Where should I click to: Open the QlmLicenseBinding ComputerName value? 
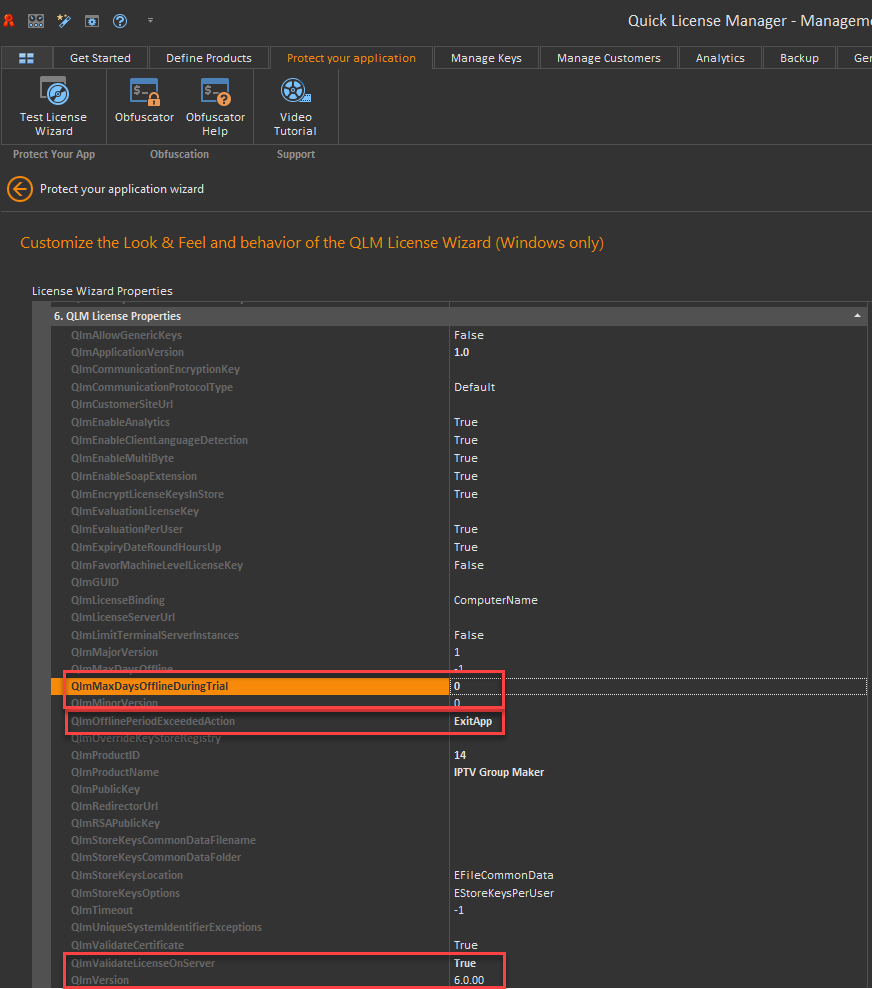click(x=496, y=600)
